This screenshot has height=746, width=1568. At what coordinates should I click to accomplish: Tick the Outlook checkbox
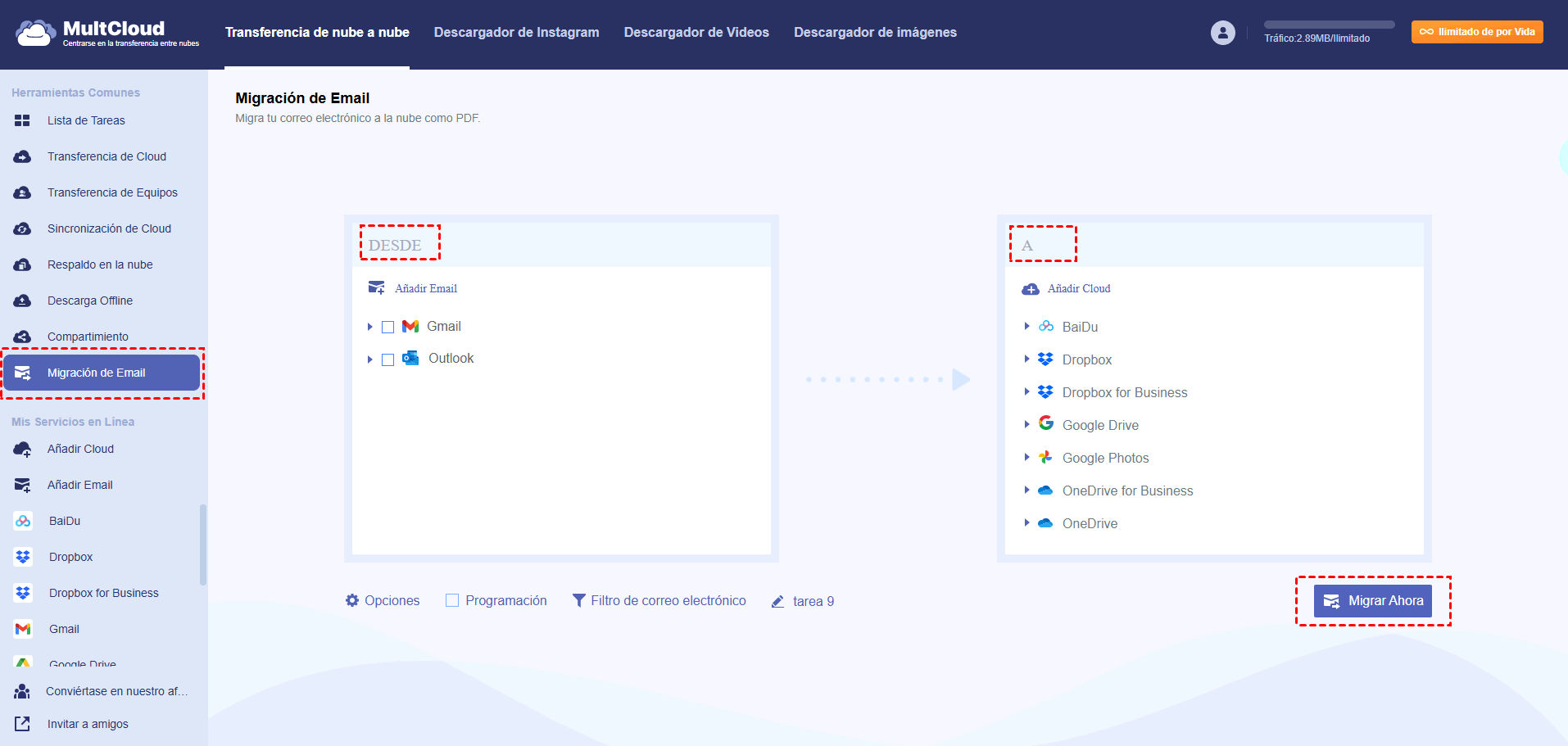pos(388,359)
